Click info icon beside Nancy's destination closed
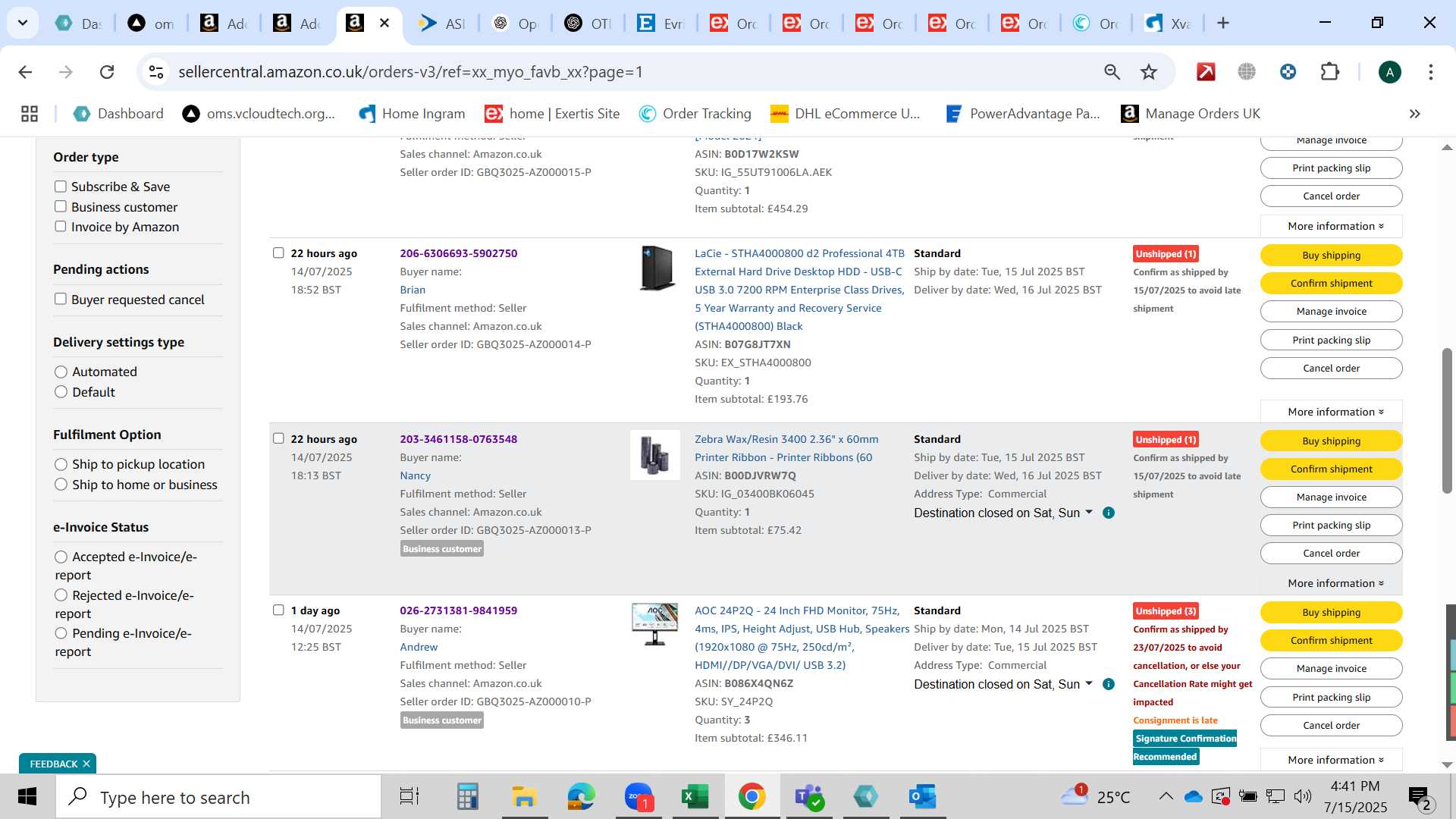1456x819 pixels. [1108, 513]
